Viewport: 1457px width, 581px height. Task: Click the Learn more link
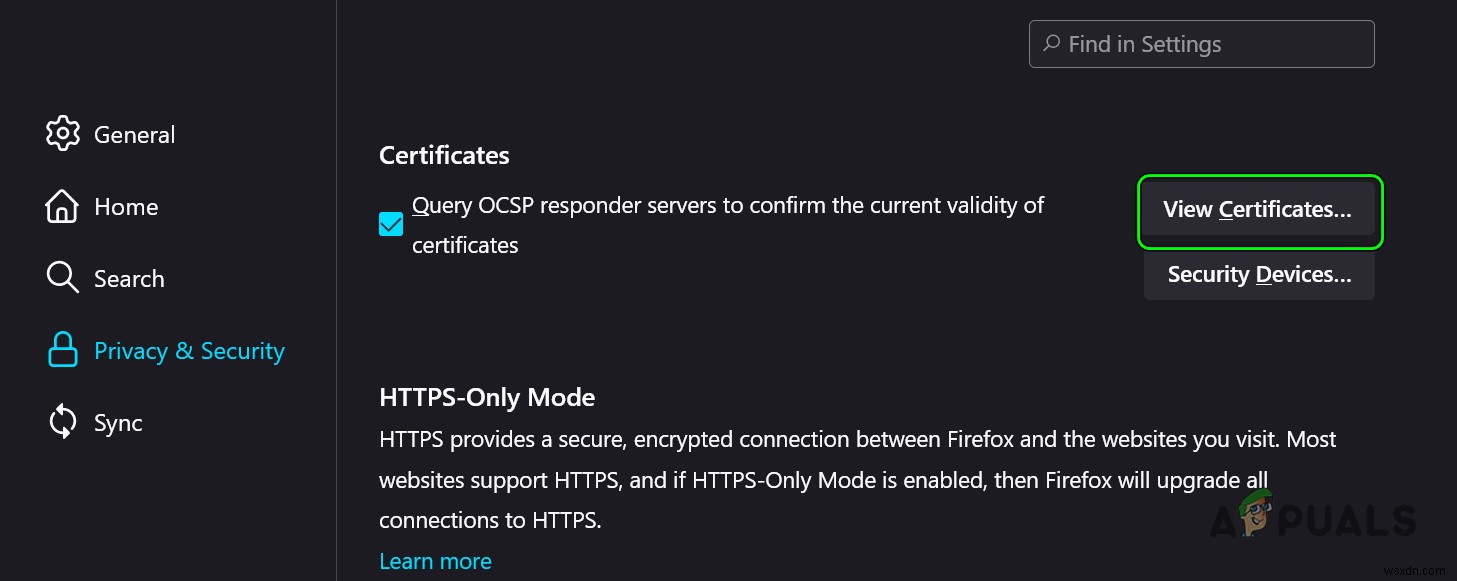[x=435, y=561]
